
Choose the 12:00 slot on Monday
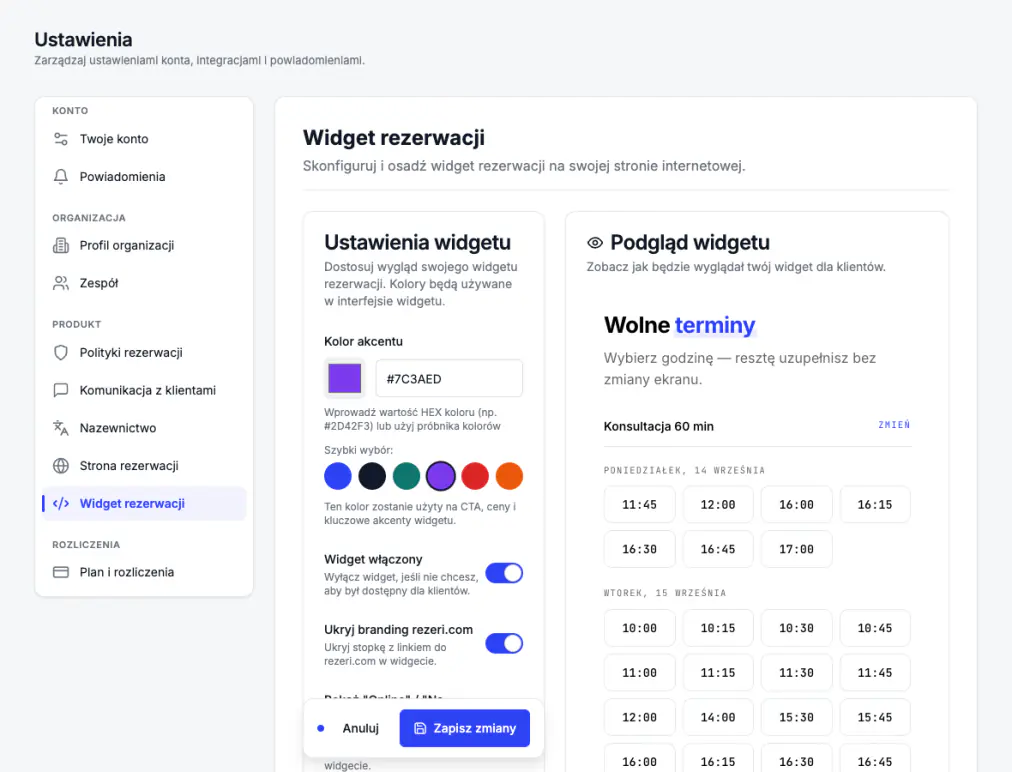point(718,505)
